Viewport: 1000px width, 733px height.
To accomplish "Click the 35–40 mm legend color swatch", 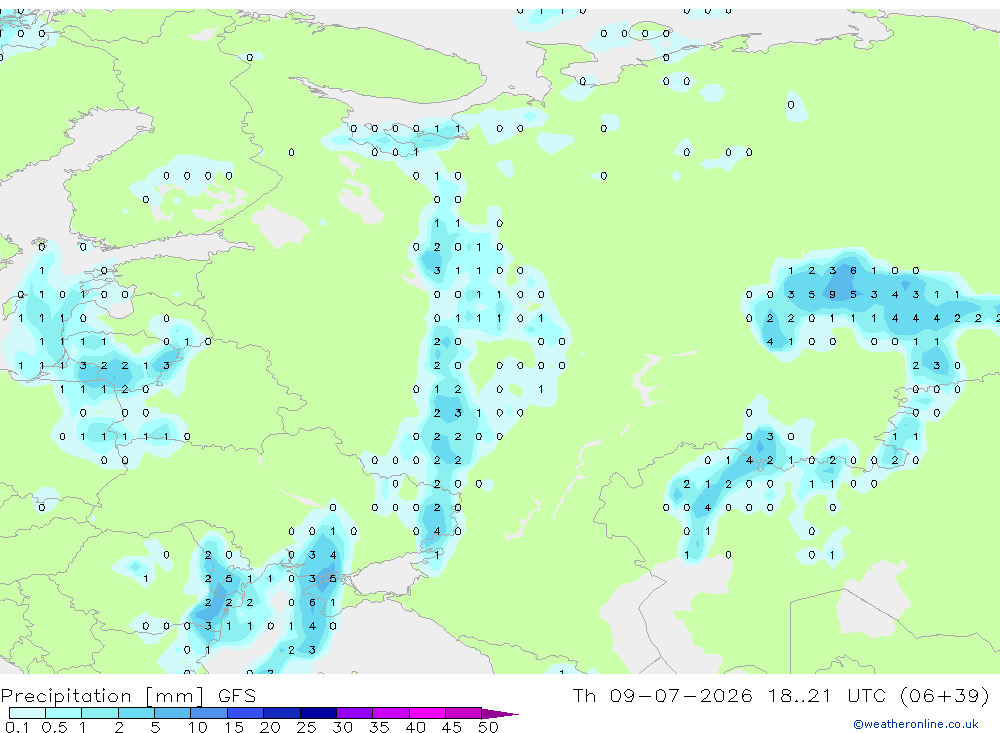I will tap(391, 713).
